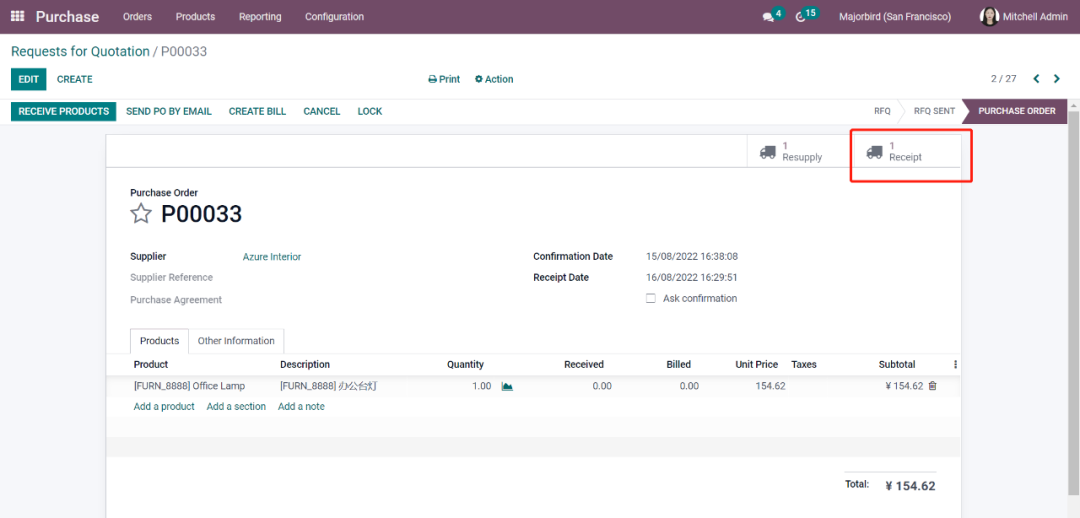
Task: Expand the Action dropdown
Action: click(x=494, y=79)
